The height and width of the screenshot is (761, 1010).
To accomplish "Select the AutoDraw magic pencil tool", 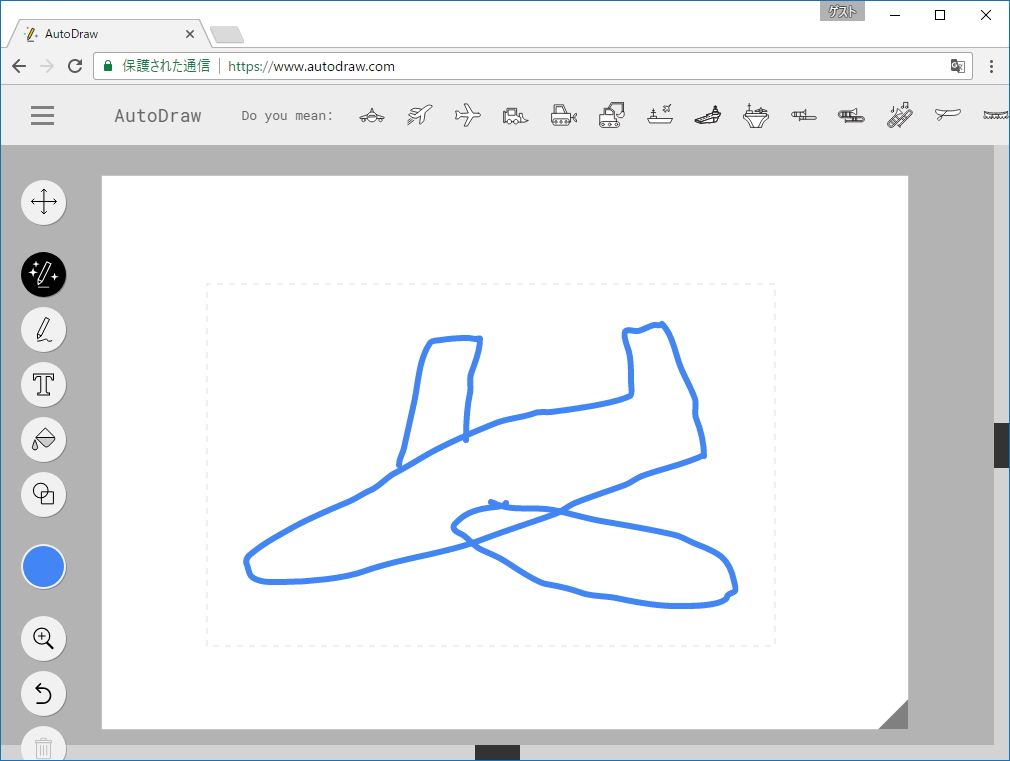I will [44, 275].
